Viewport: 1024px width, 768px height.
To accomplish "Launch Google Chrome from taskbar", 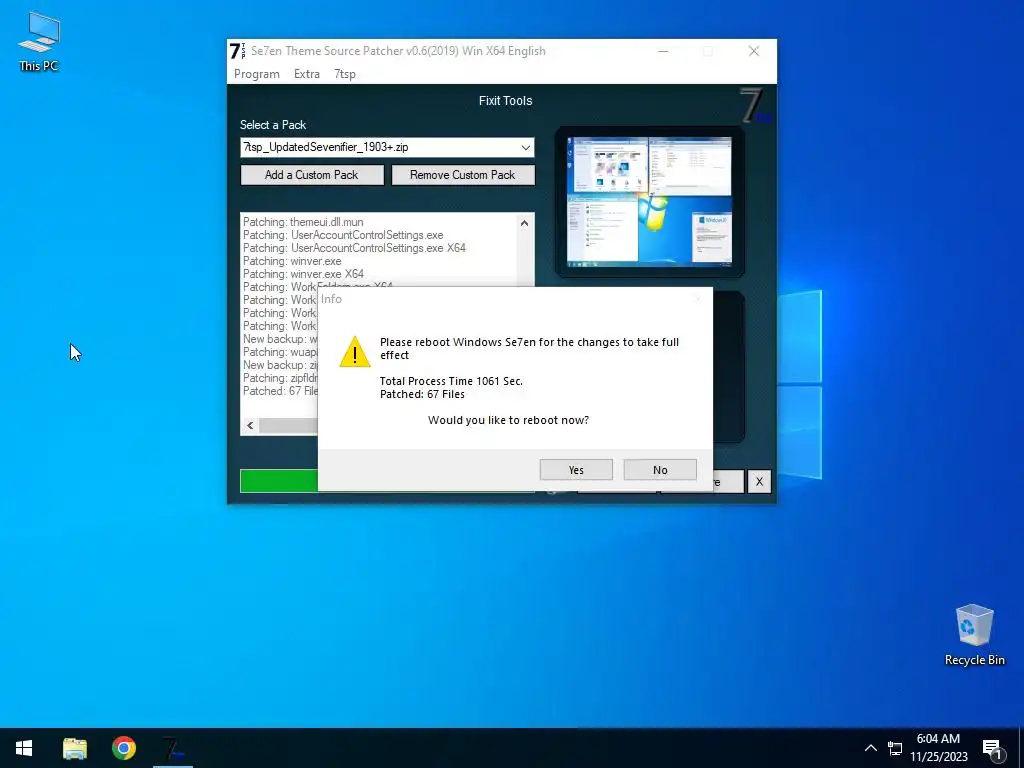I will point(123,748).
